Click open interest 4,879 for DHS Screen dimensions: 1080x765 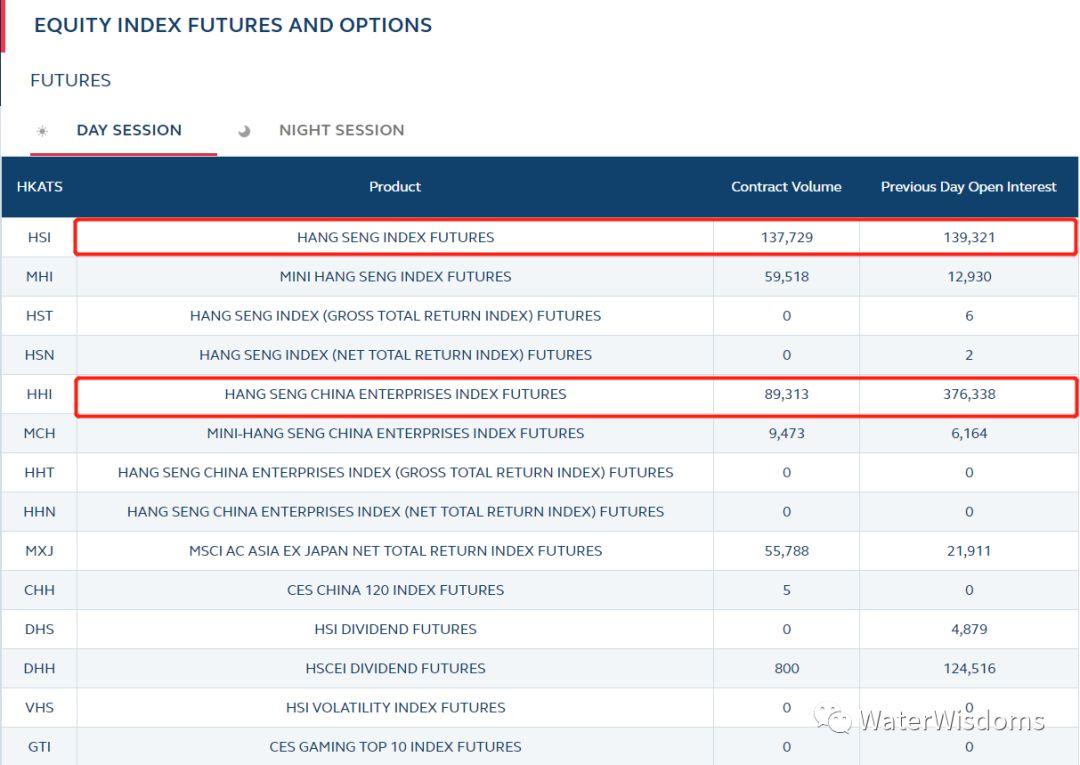[x=969, y=630]
